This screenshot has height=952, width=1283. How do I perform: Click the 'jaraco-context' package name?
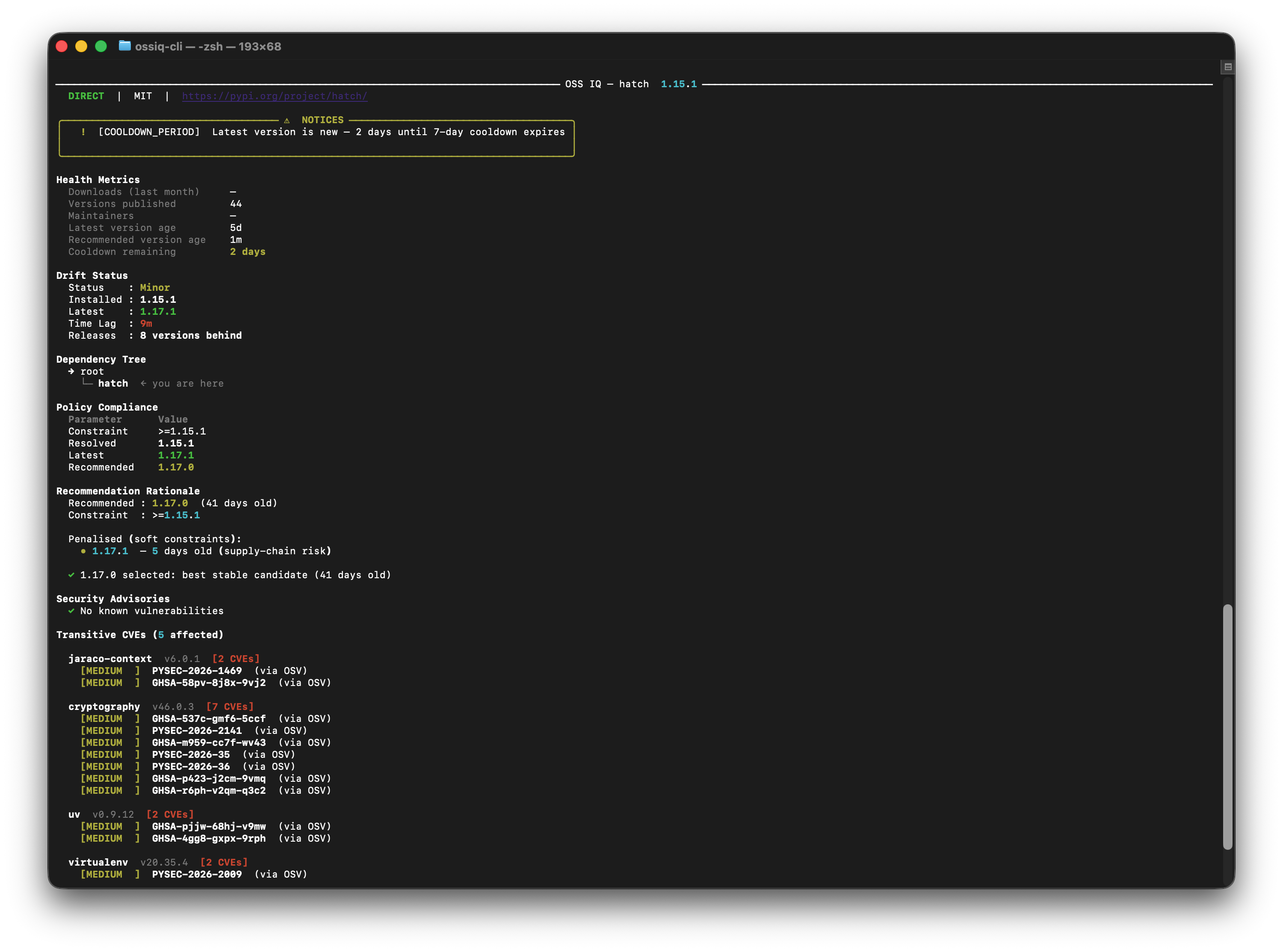point(110,659)
